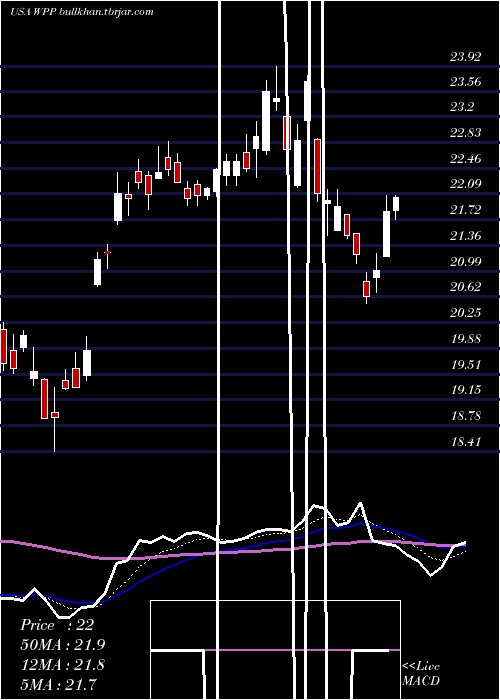The width and height of the screenshot is (500, 700).
Task: Click the last white candlestick near 21.9
Action: click(396, 204)
